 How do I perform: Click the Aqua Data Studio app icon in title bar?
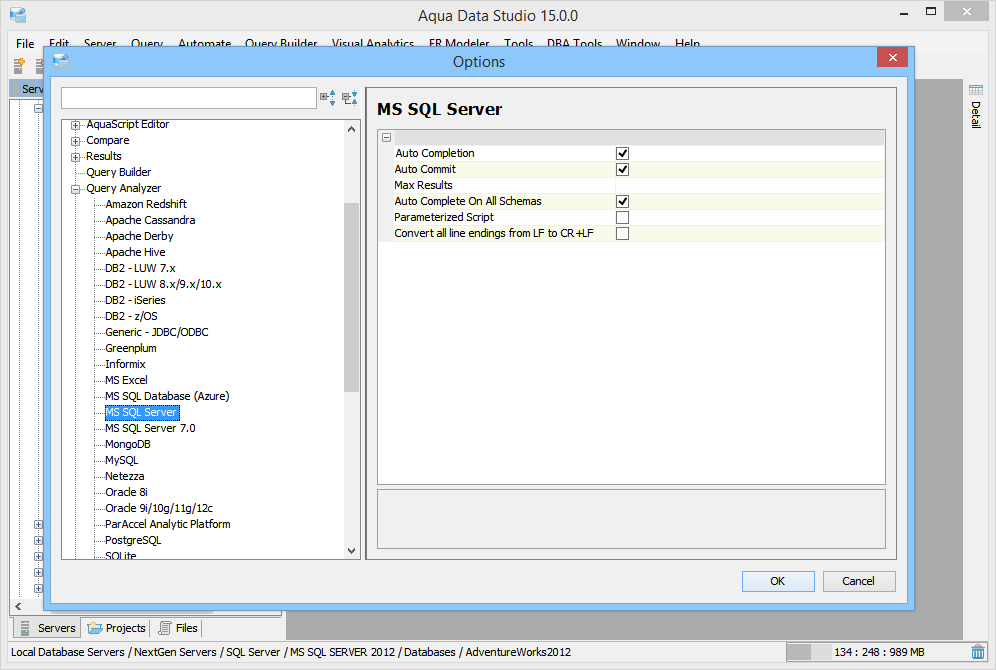pyautogui.click(x=18, y=14)
